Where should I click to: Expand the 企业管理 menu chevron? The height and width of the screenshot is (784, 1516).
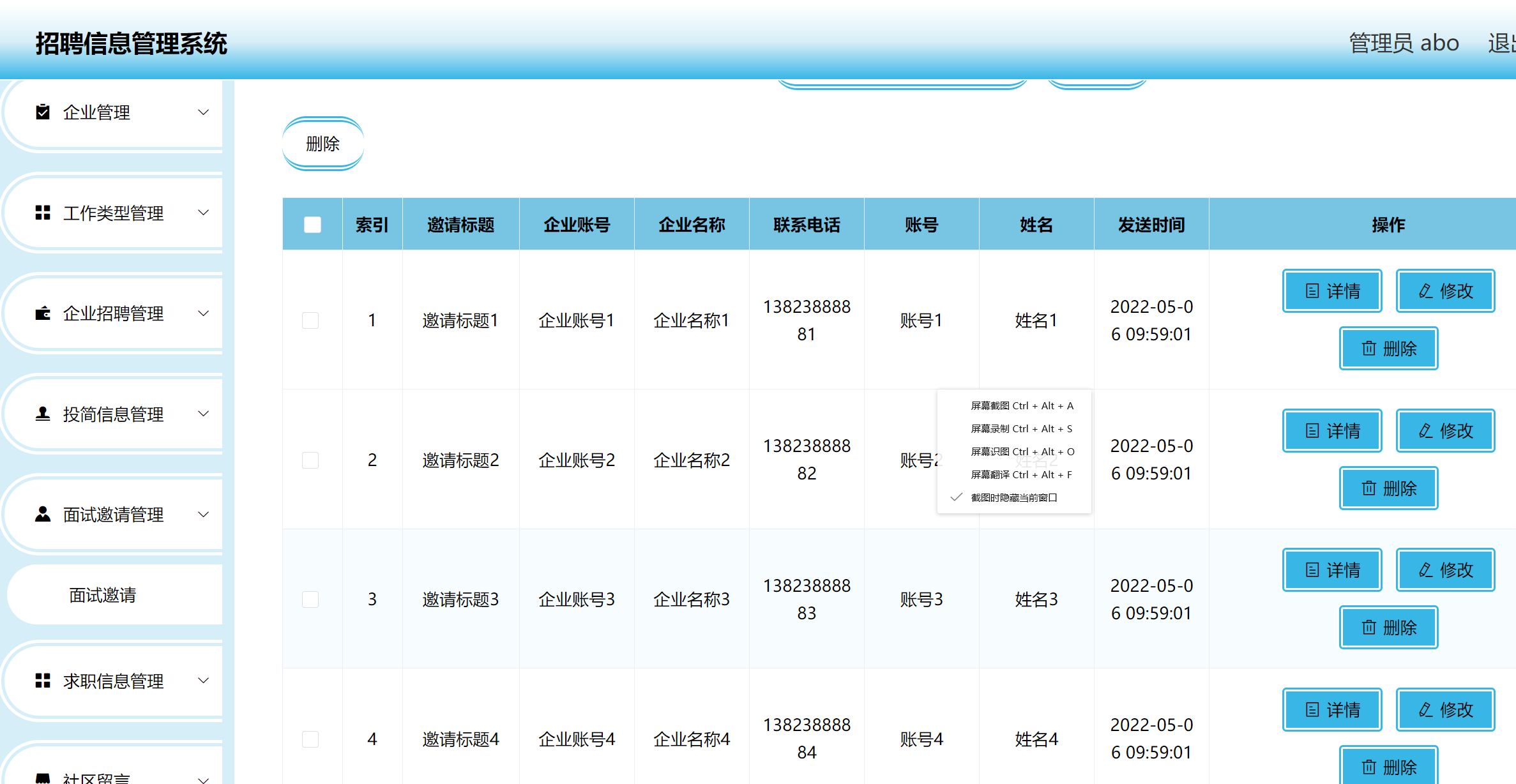pos(203,112)
